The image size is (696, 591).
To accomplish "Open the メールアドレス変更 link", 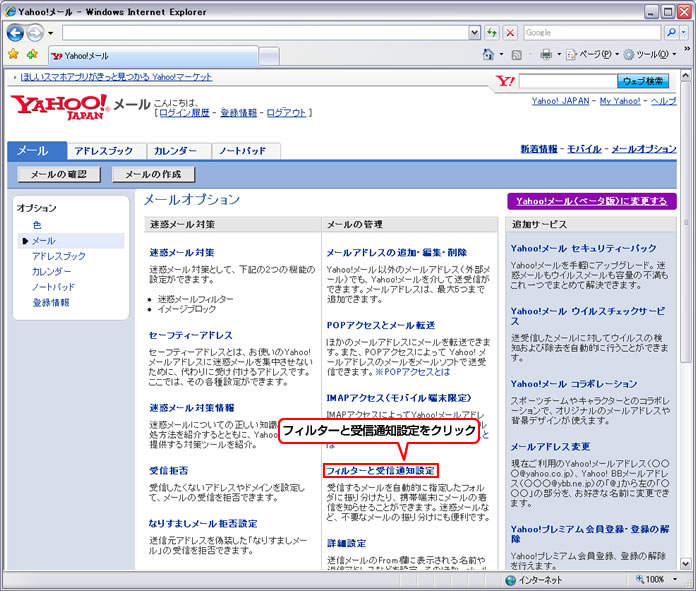I will point(550,447).
